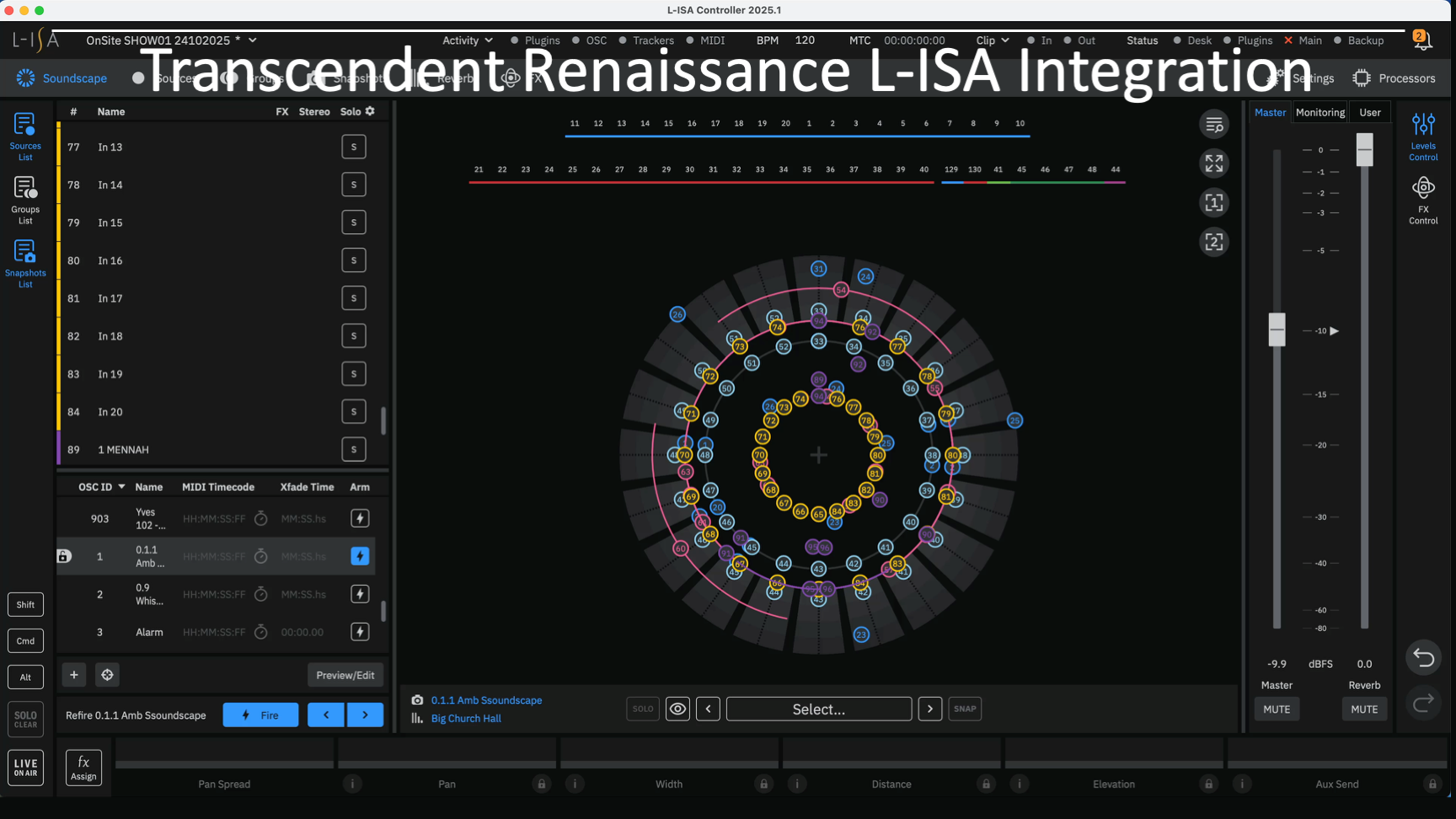Open the Groups List panel
This screenshot has height=819, width=1456.
pyautogui.click(x=25, y=200)
